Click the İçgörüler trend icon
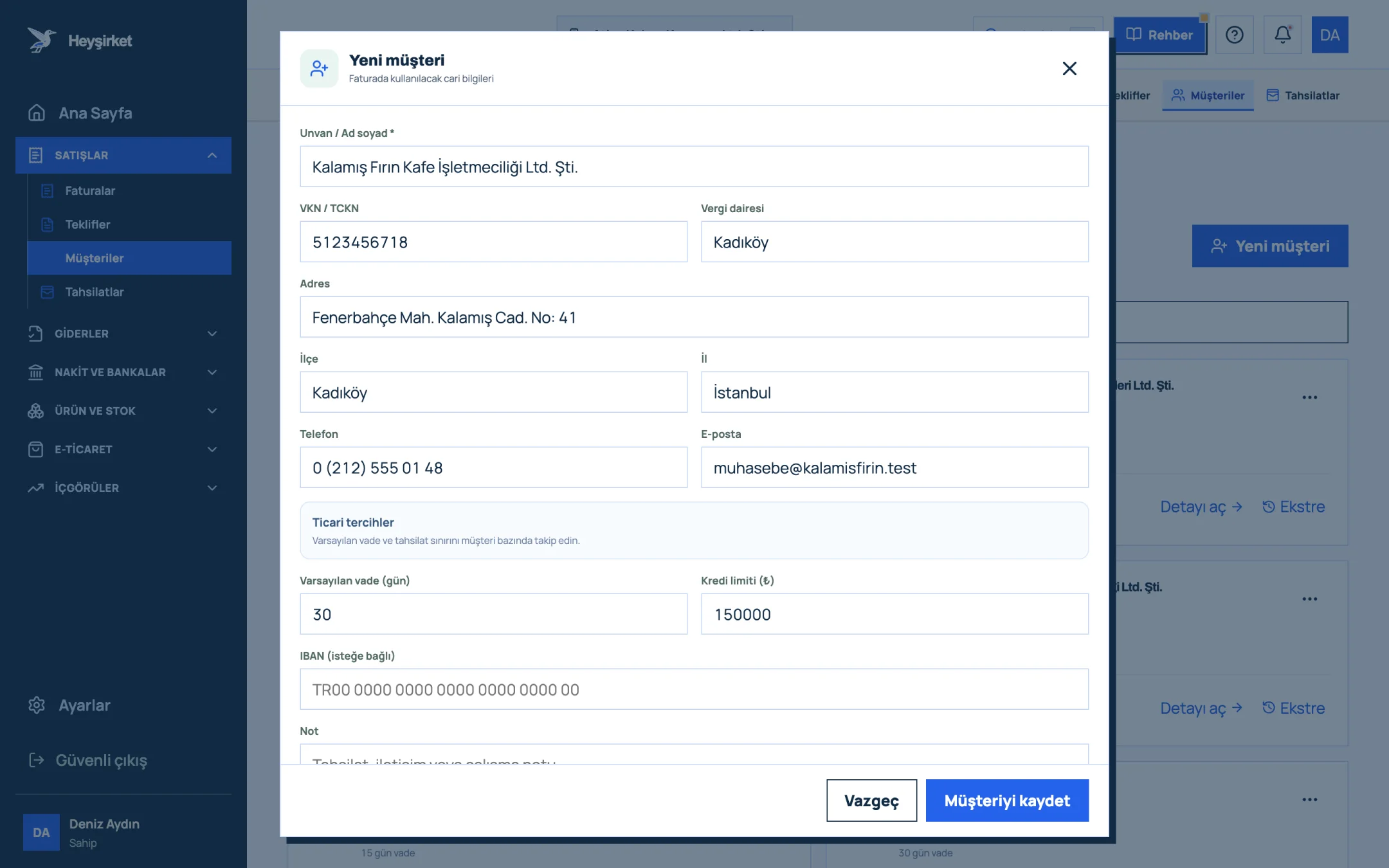The width and height of the screenshot is (1389, 868). point(35,488)
